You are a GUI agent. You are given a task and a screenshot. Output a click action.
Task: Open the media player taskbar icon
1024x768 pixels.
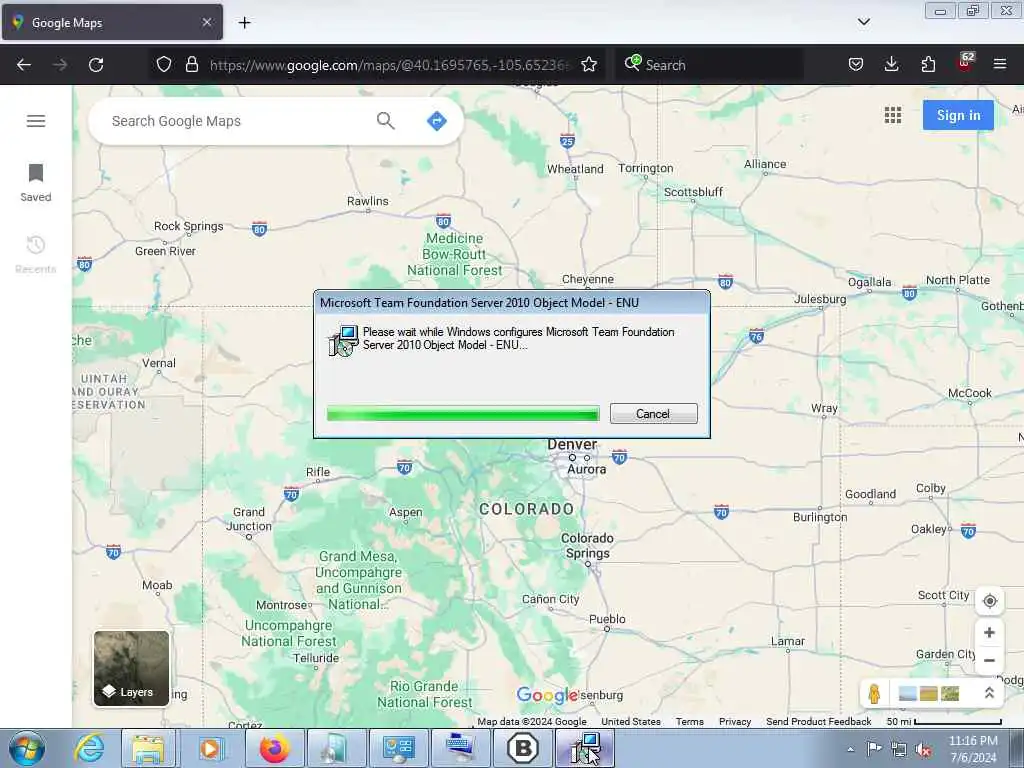210,749
